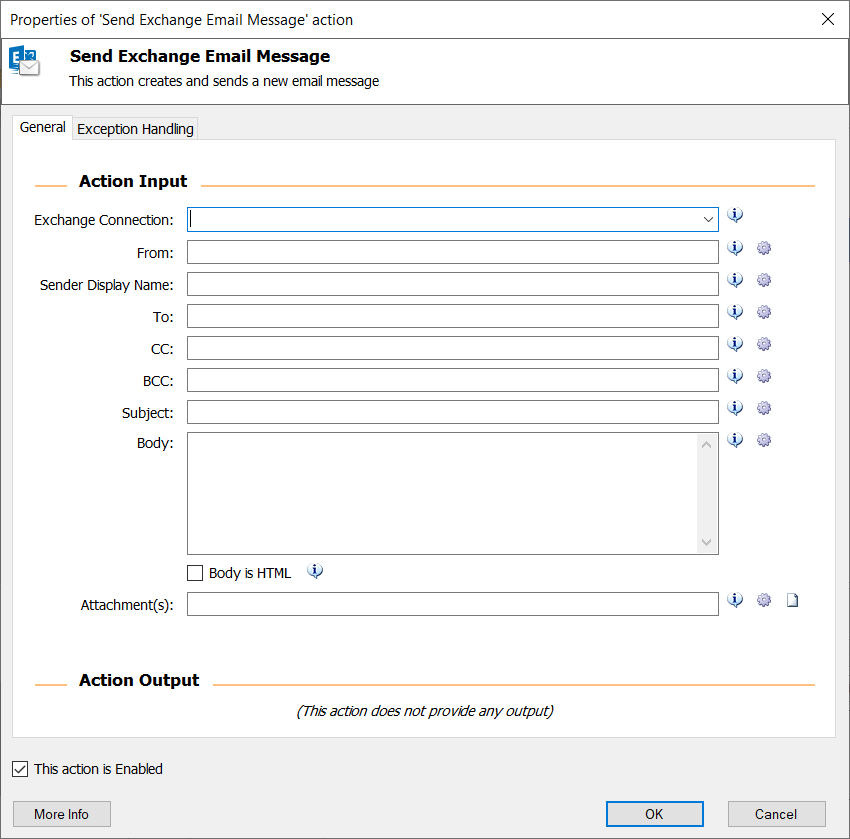This screenshot has height=839, width=850.
Task: Enable the Body is HTML checkbox
Action: [195, 573]
